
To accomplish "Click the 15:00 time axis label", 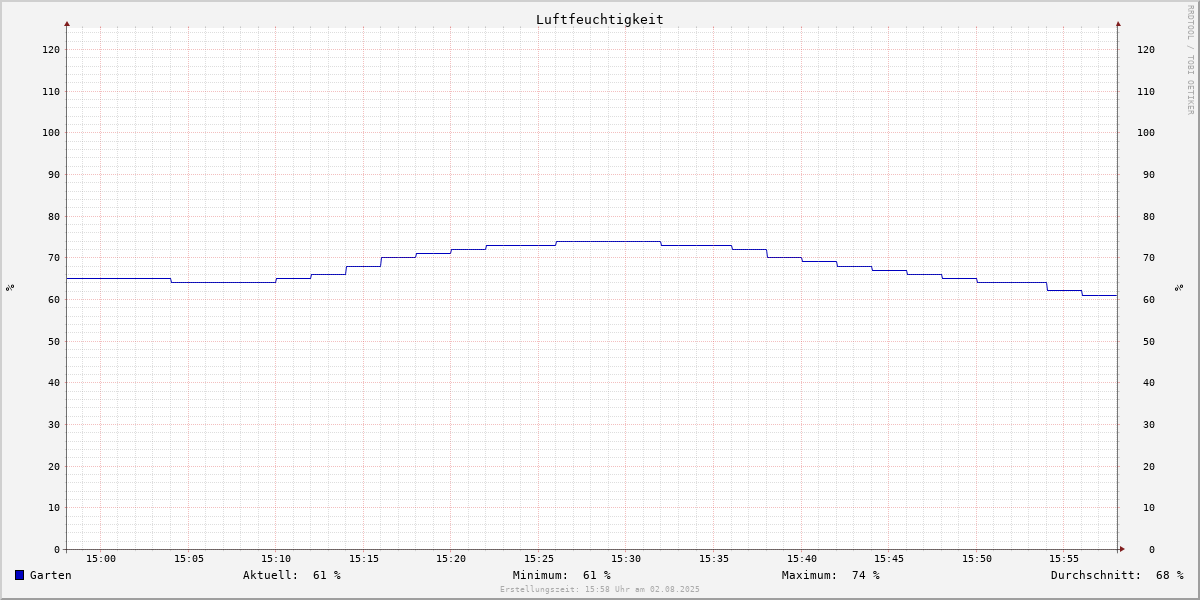I will pyautogui.click(x=101, y=559).
